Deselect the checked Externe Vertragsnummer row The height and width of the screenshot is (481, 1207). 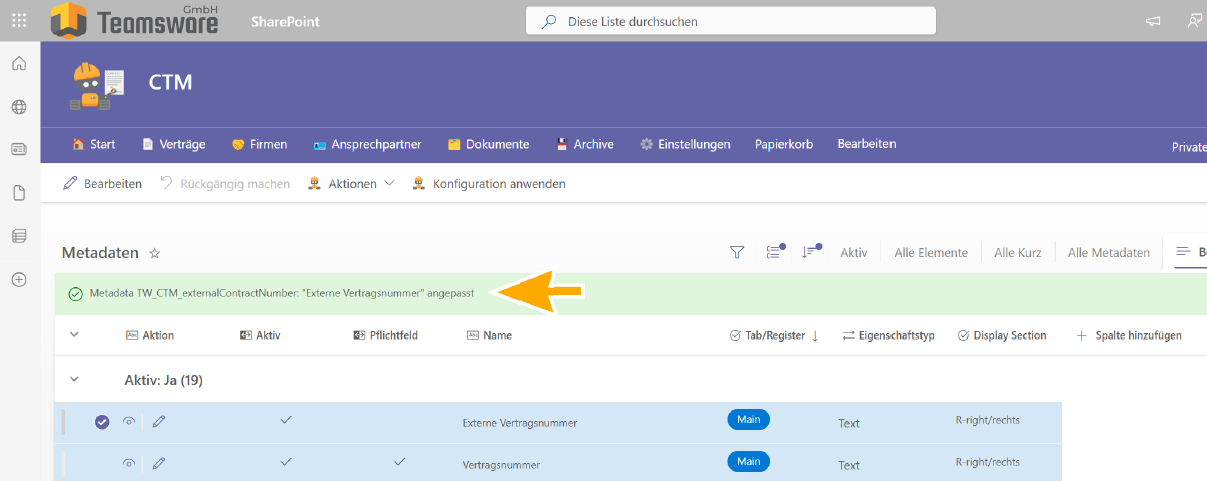102,422
